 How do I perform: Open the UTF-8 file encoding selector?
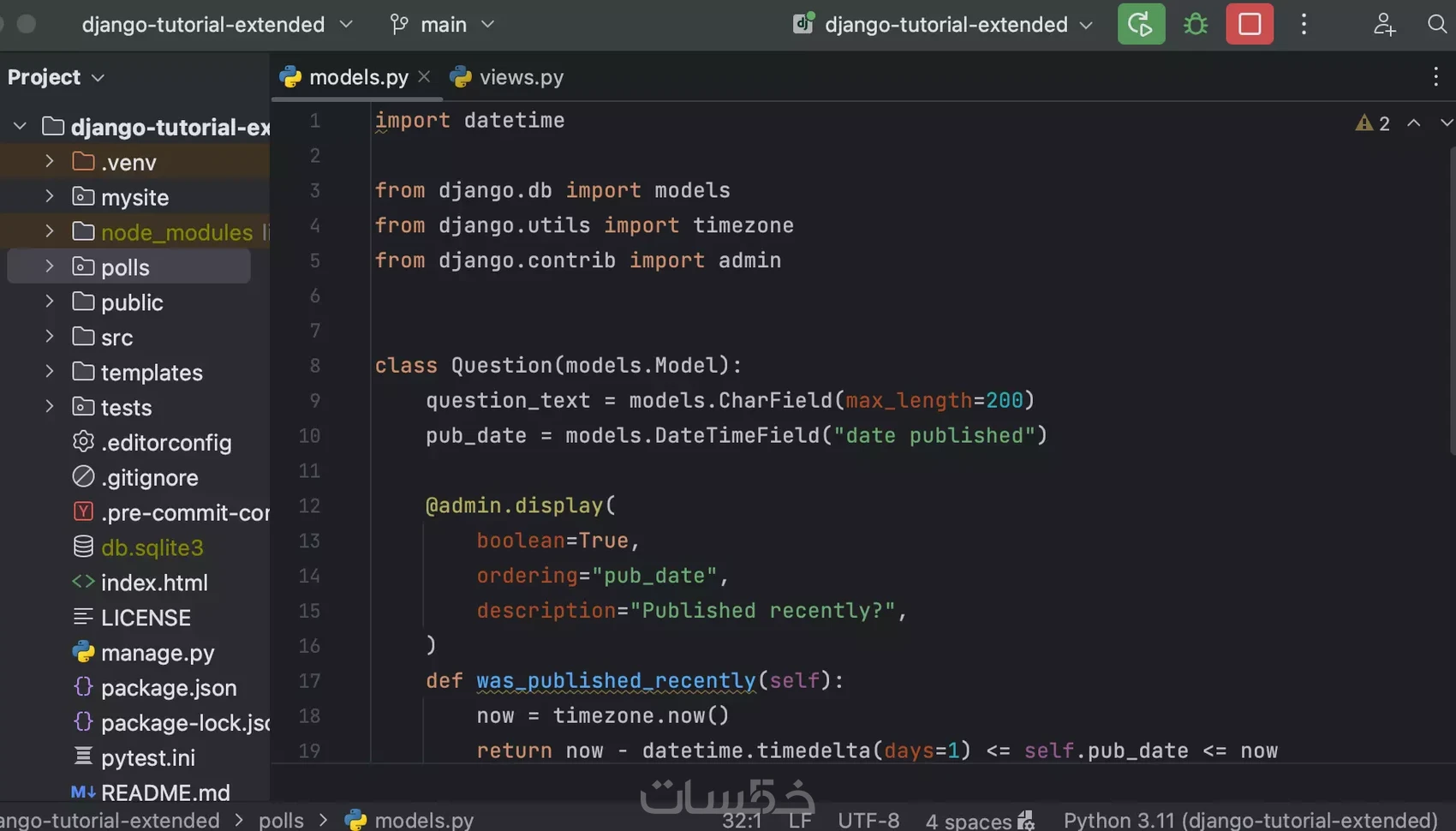(x=868, y=819)
